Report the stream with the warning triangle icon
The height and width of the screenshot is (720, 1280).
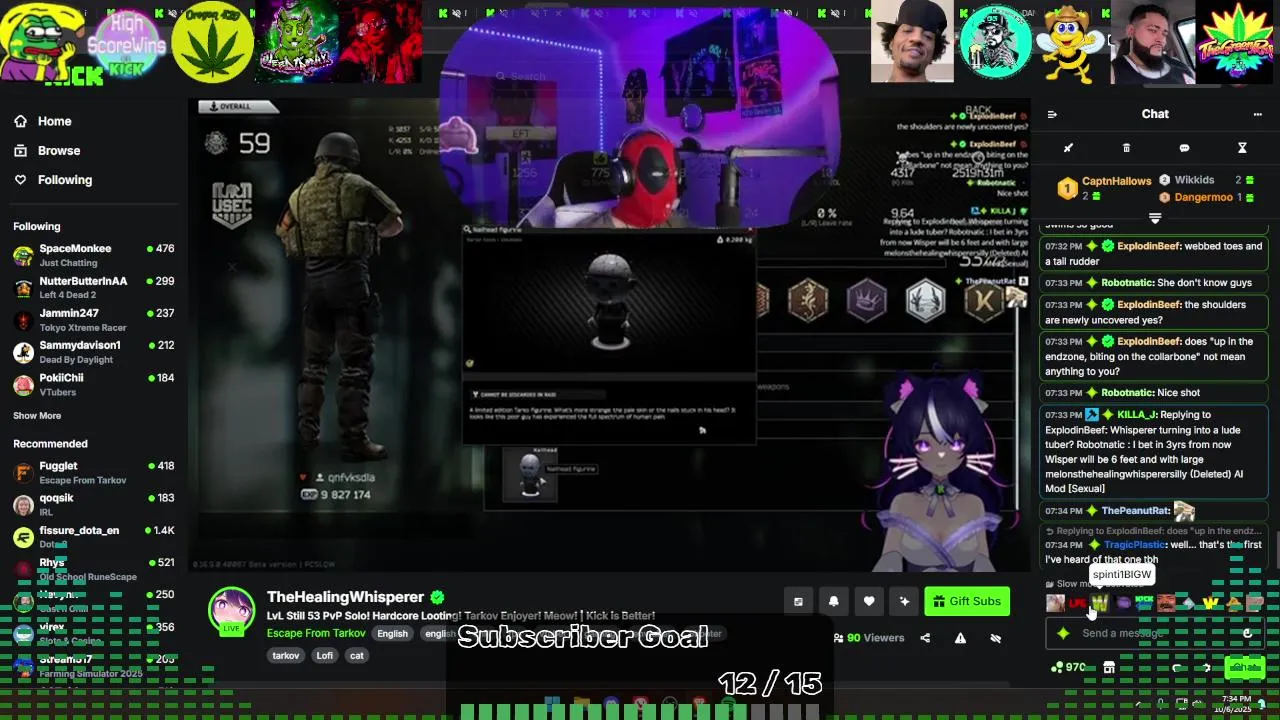tap(960, 638)
